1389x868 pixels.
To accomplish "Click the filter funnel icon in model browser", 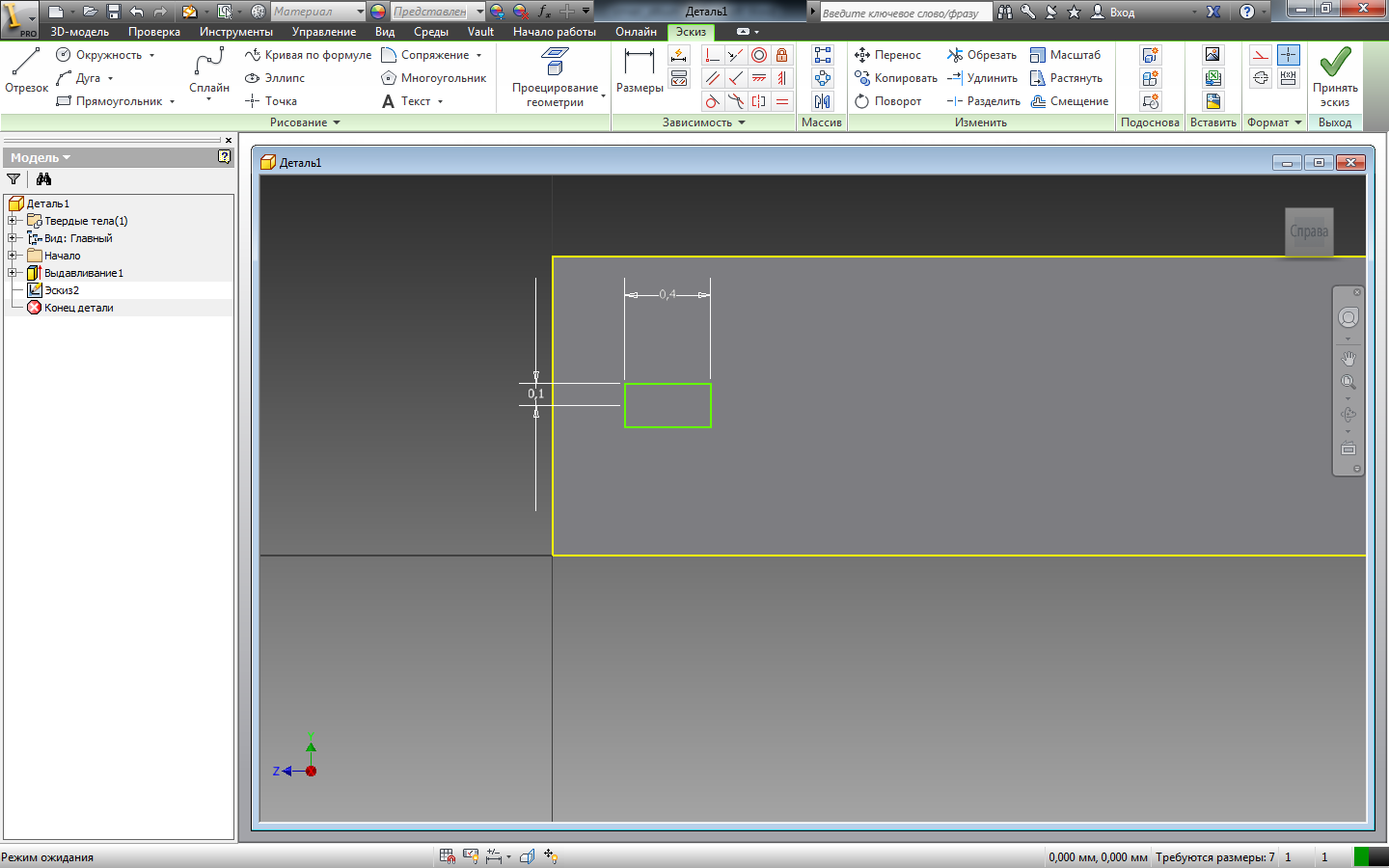I will click(x=14, y=179).
